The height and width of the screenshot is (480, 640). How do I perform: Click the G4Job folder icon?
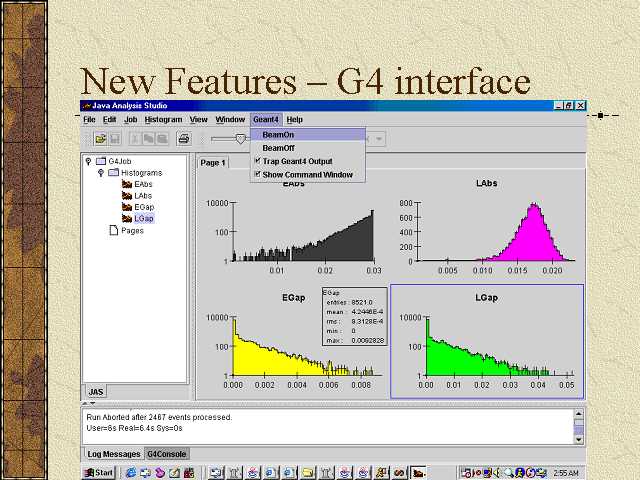pyautogui.click(x=100, y=161)
